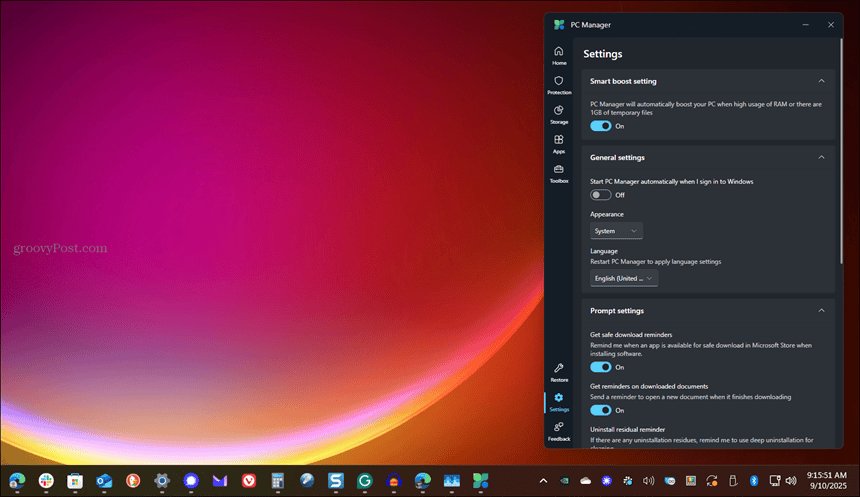Click "Get safe download reminders" label
Screen dimensions: 860x497
click(x=631, y=335)
